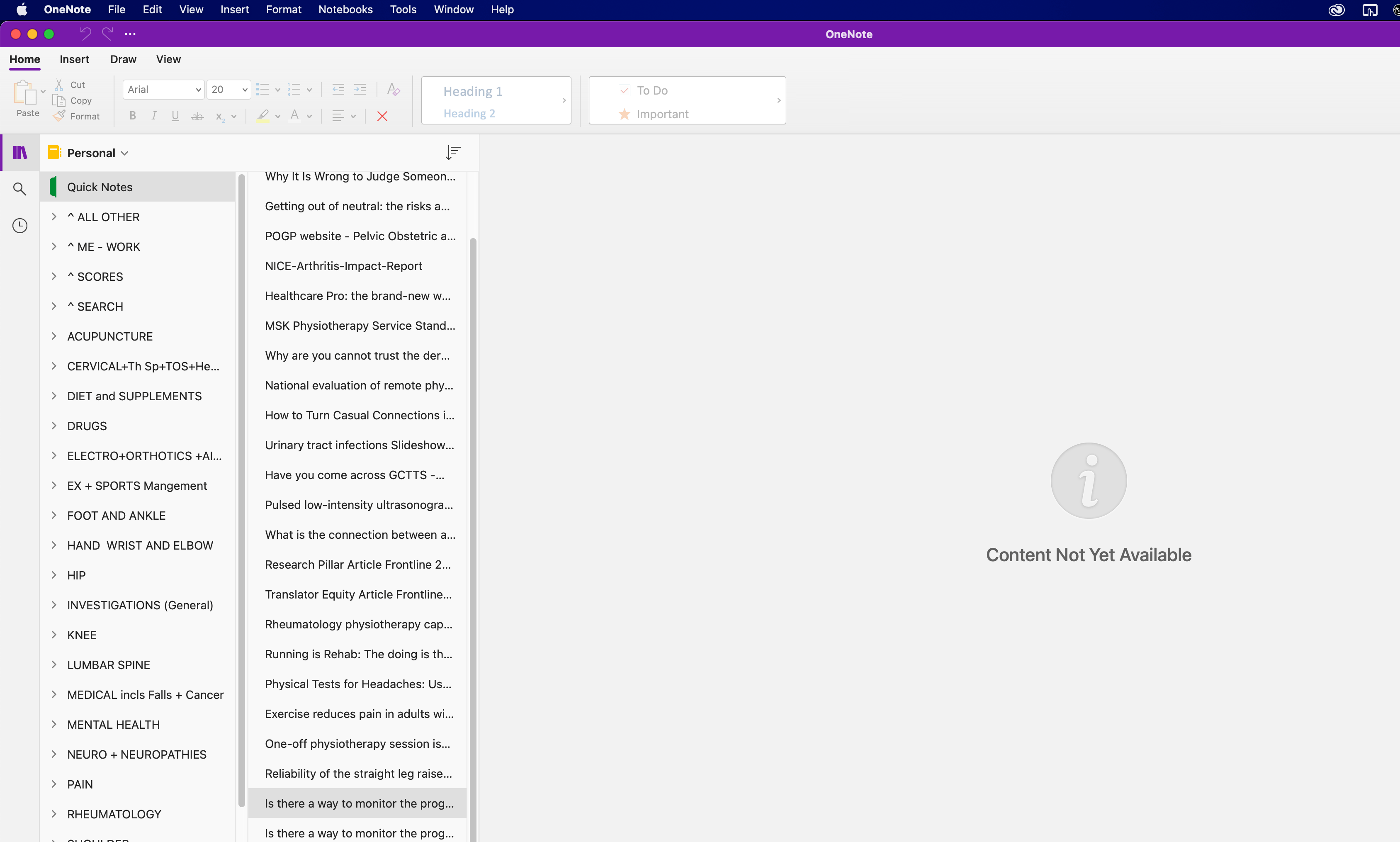Toggle Italic formatting
1400x842 pixels.
[154, 116]
